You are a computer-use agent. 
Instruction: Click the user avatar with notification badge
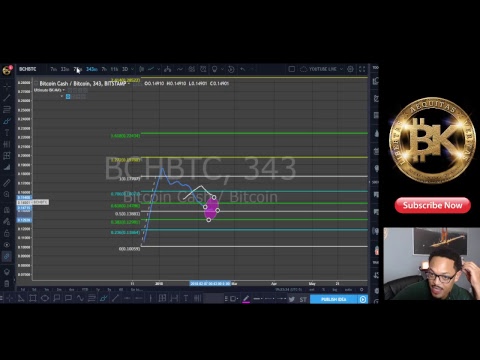coord(7,70)
